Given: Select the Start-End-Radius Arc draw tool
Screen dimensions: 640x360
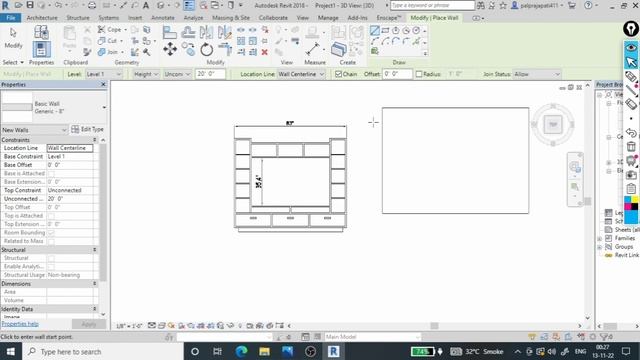Looking at the screenshot, I should (x=374, y=41).
